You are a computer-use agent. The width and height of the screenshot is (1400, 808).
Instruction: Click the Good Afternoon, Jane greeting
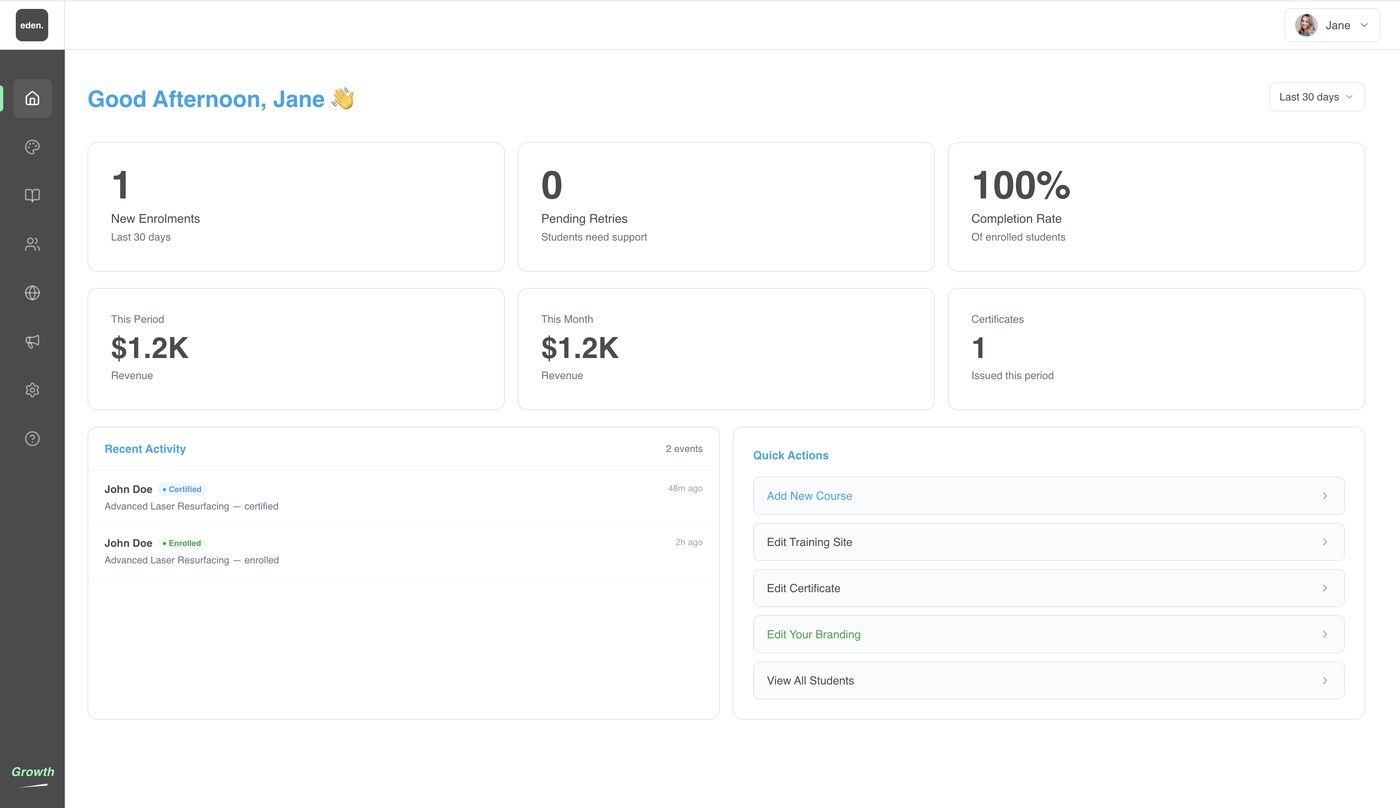pos(206,99)
